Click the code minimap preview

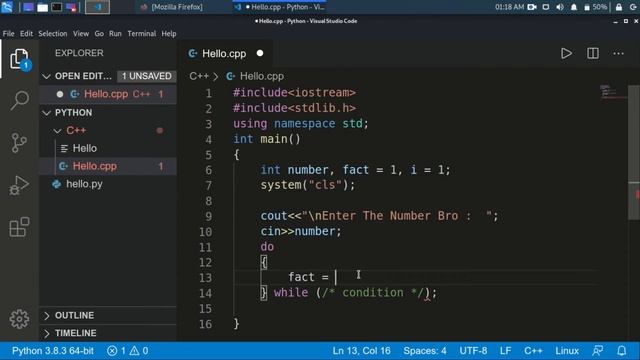(x=613, y=93)
